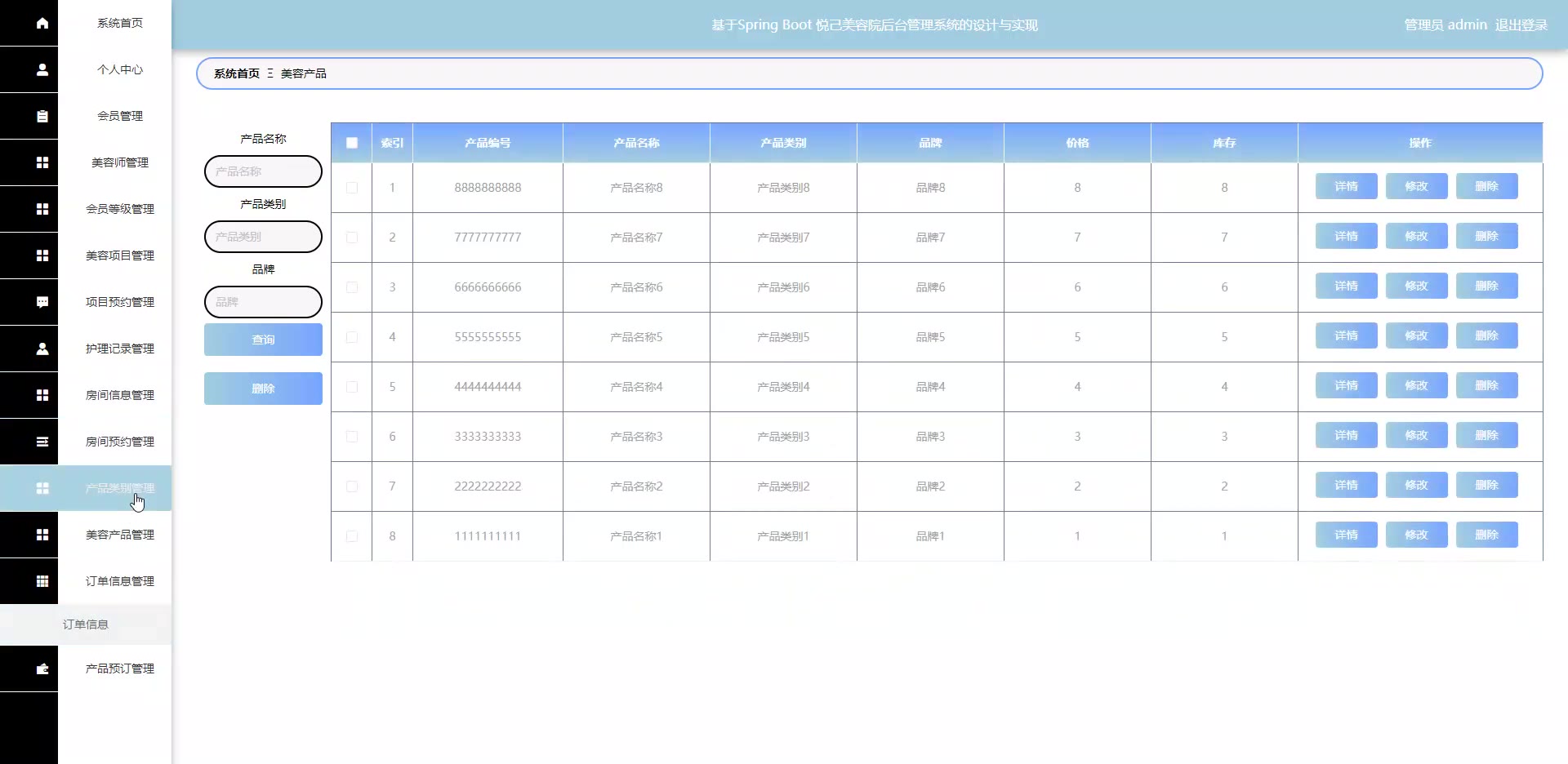
Task: Open 详情 for product 2222222222
Action: [1347, 485]
